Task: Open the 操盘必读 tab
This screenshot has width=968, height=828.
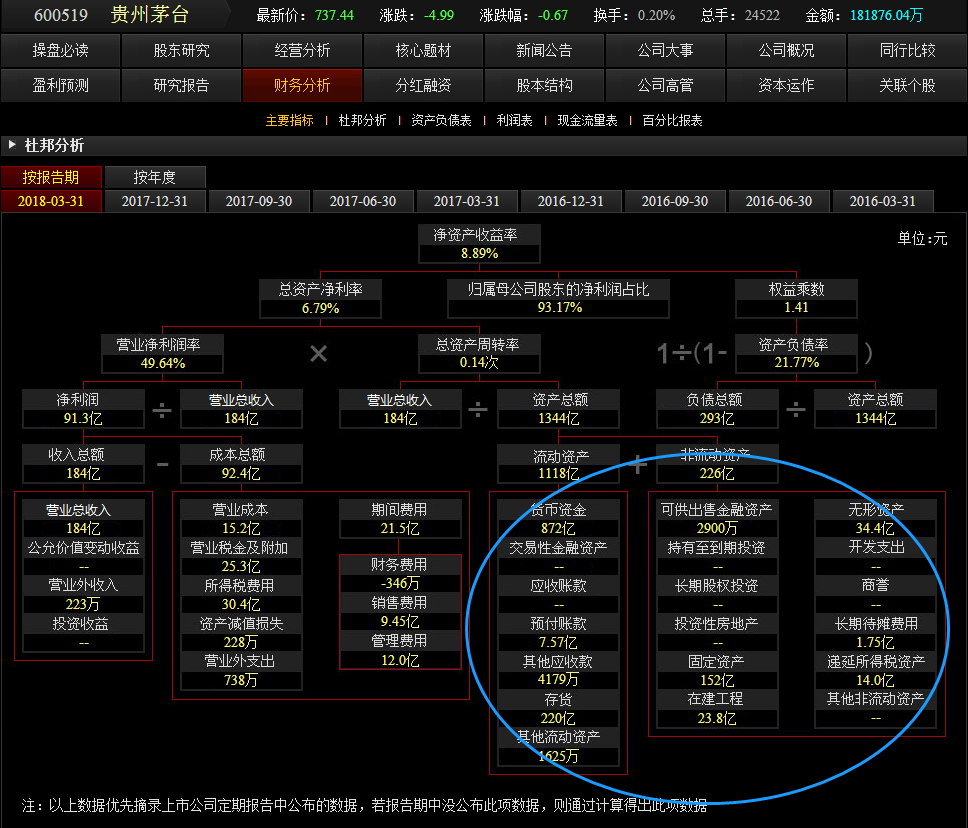Action: 60,51
